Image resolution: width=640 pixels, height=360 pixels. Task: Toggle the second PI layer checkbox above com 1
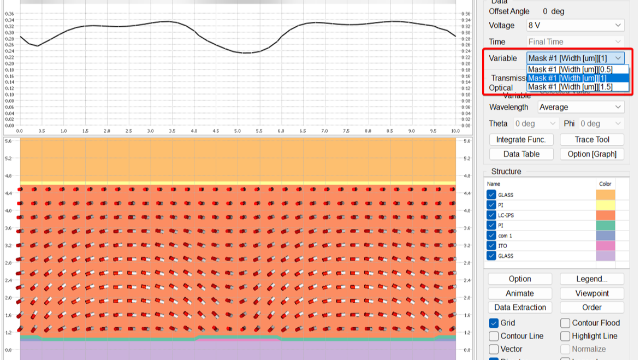click(x=491, y=225)
